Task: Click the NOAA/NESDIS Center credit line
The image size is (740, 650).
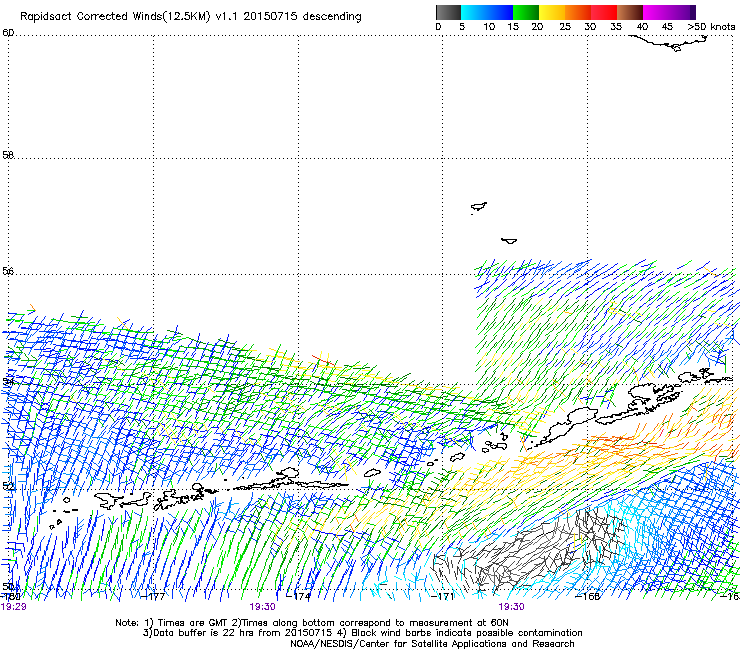Action: click(432, 644)
